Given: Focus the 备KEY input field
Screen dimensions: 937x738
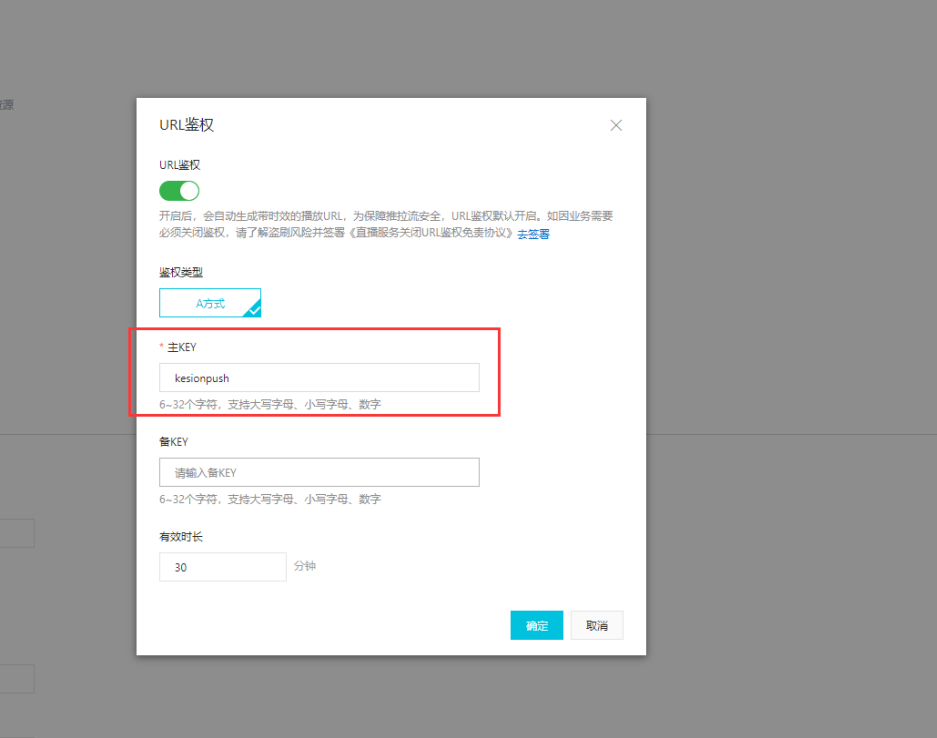Looking at the screenshot, I should [319, 472].
